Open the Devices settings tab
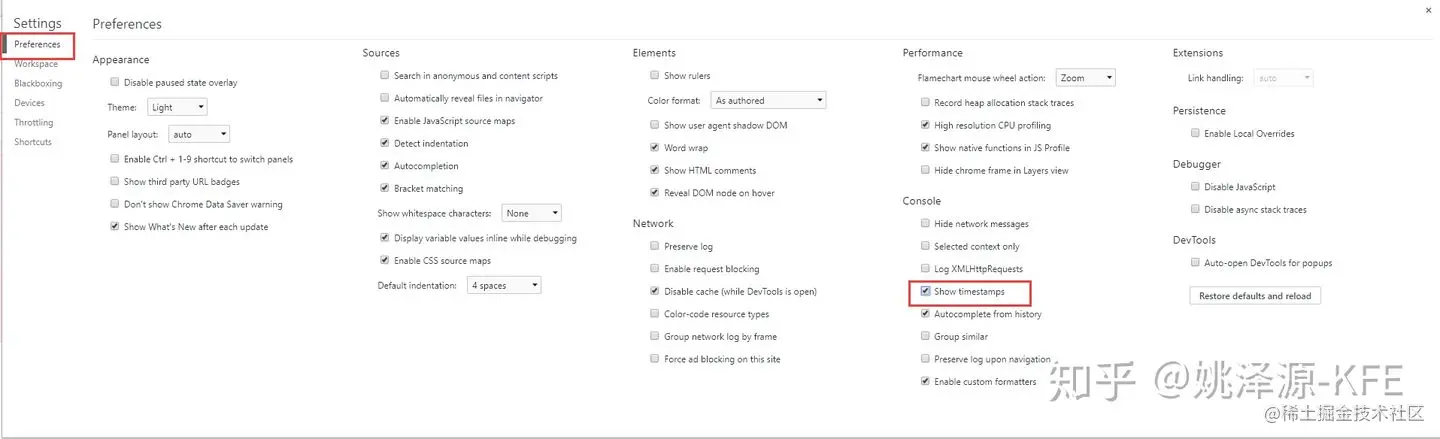 click(29, 103)
